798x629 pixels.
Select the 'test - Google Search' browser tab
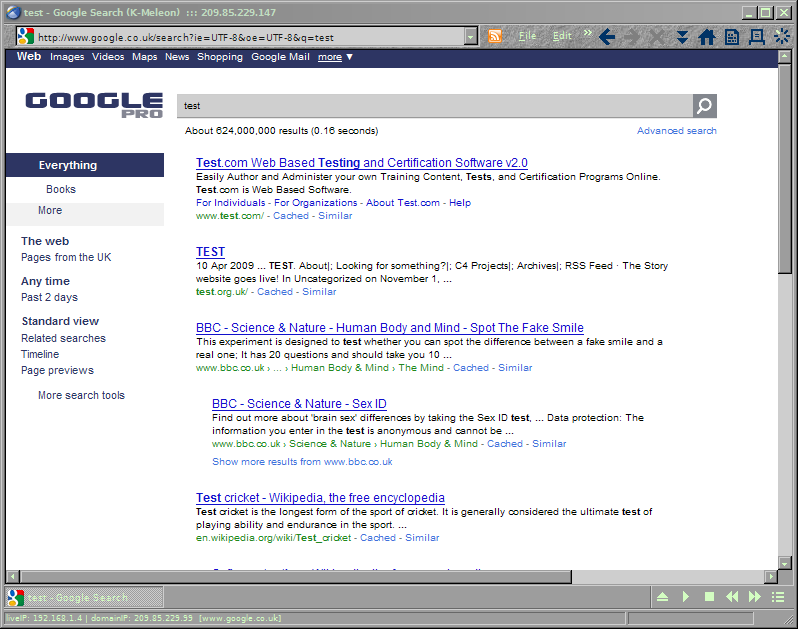tap(84, 597)
